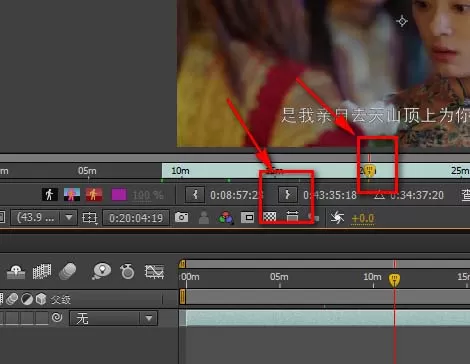Click the time navigator start handle
The width and height of the screenshot is (470, 364).
[x=182, y=264]
